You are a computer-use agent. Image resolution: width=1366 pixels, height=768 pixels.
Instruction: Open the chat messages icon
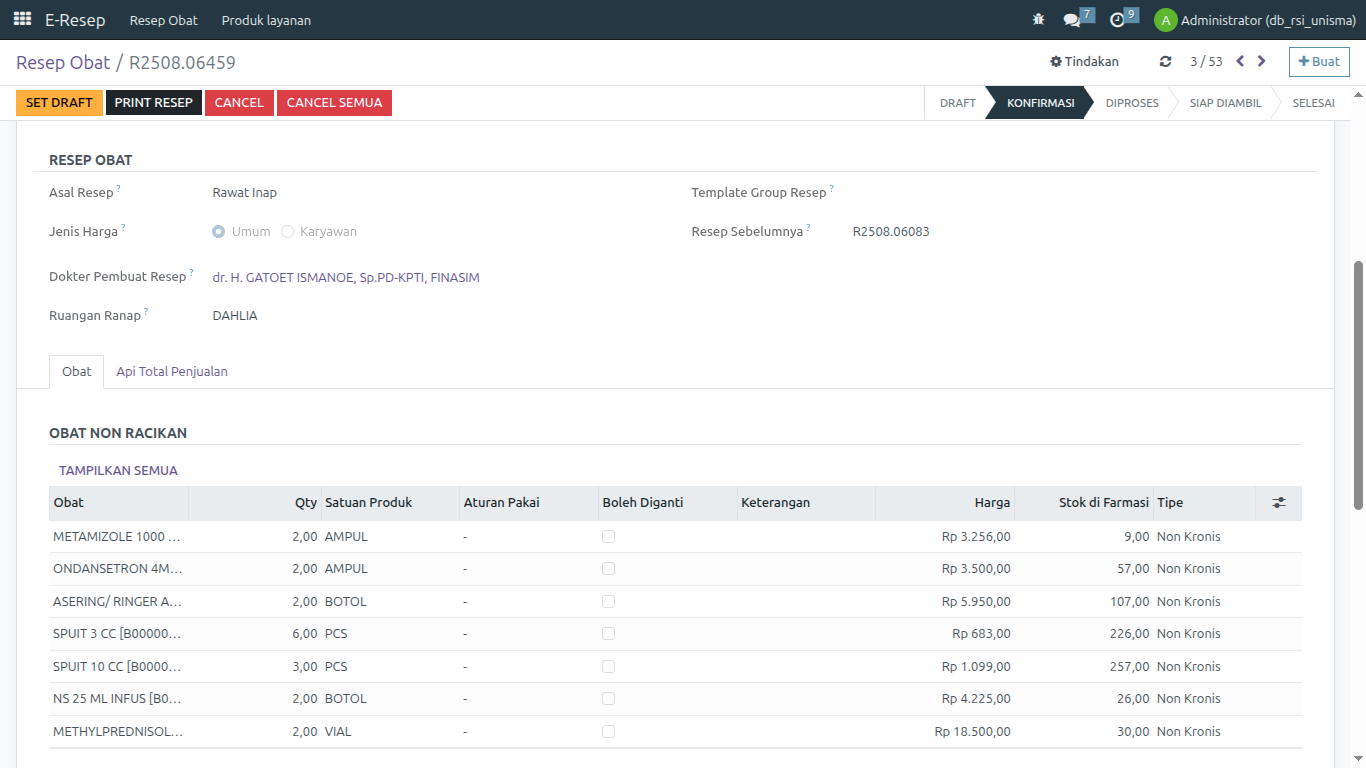click(1072, 20)
